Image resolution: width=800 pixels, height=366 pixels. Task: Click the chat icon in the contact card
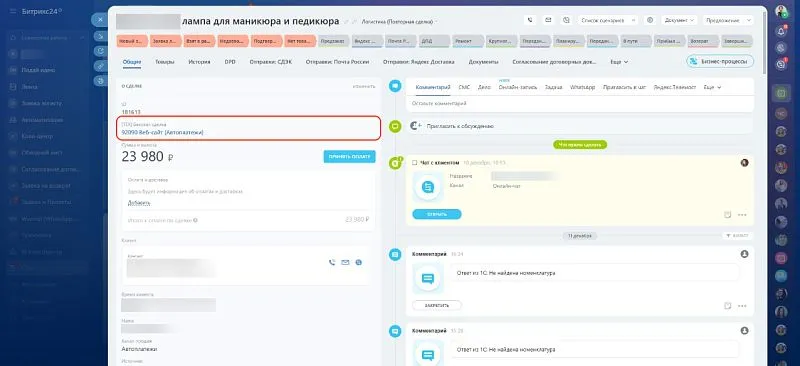(x=359, y=262)
